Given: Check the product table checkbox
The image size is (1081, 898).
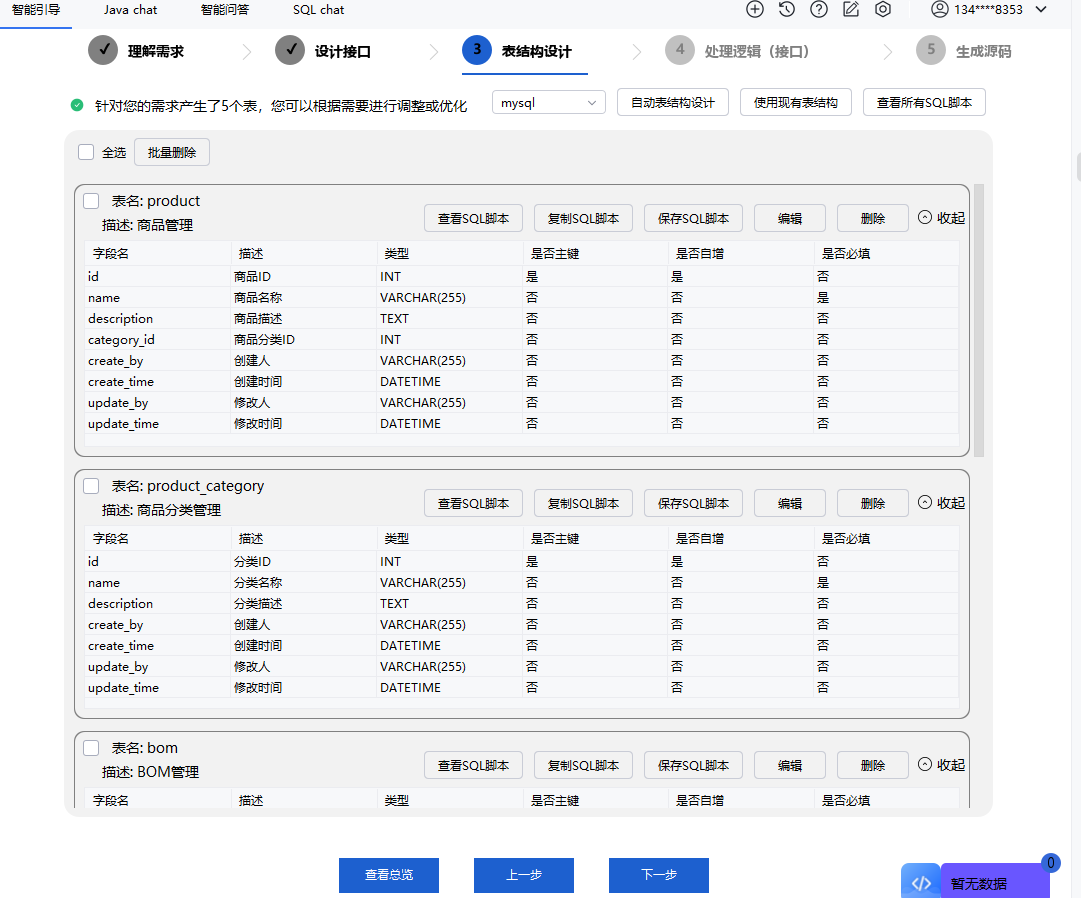Looking at the screenshot, I should point(91,201).
